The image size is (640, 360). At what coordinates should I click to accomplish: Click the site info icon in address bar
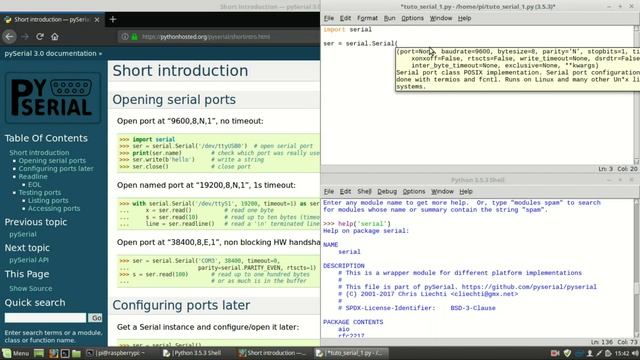click(124, 37)
